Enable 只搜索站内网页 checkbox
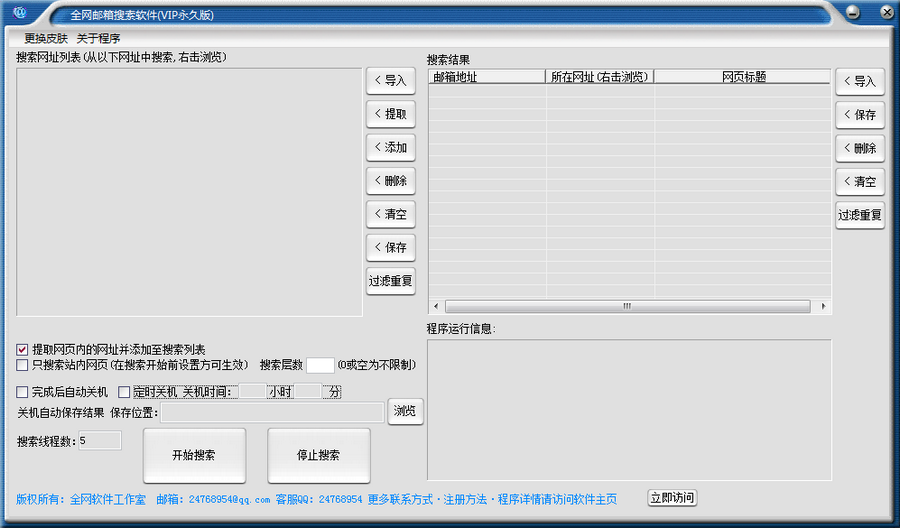This screenshot has height=528, width=900. click(x=22, y=365)
